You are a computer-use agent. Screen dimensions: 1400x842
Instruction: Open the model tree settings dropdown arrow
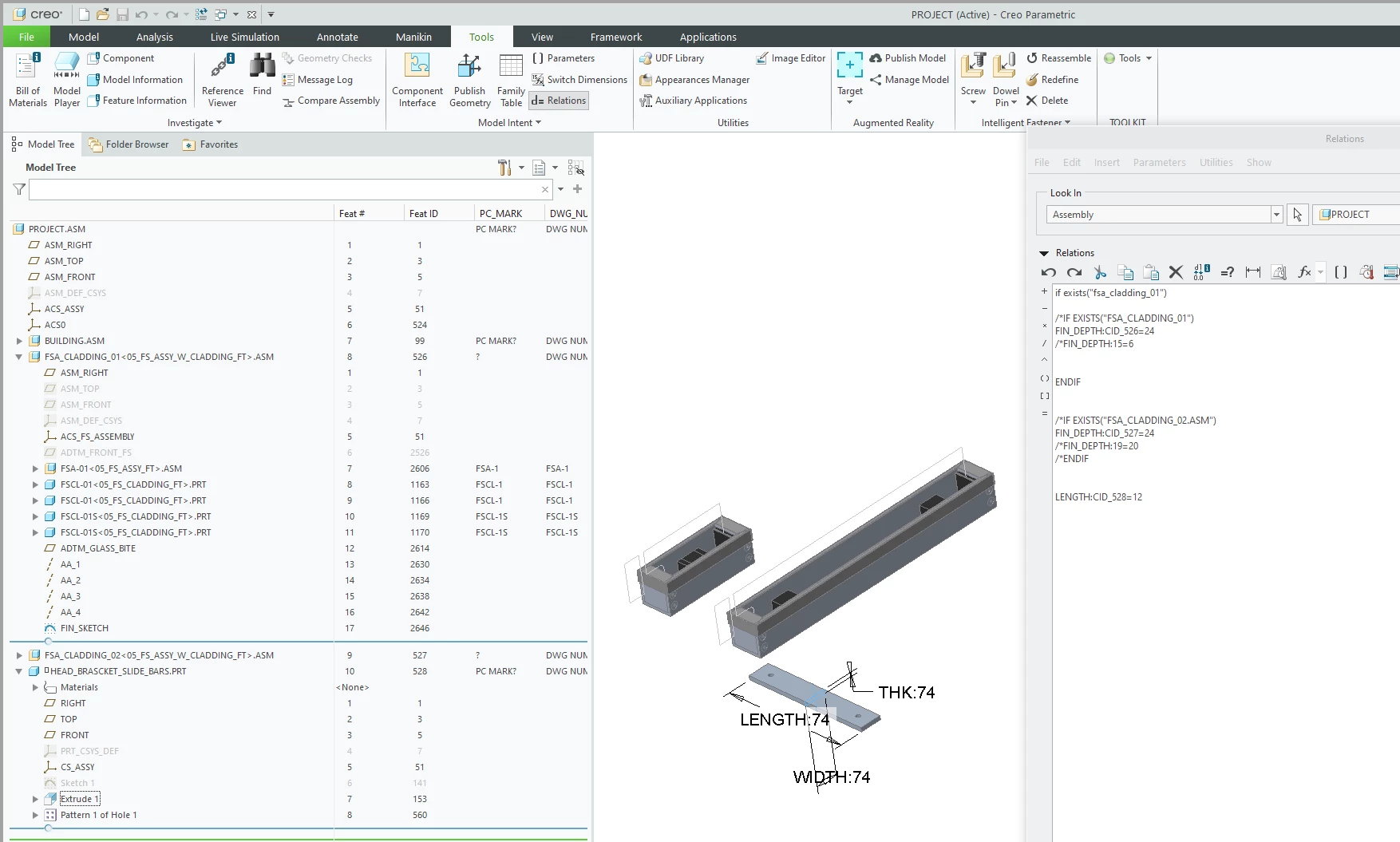[521, 168]
